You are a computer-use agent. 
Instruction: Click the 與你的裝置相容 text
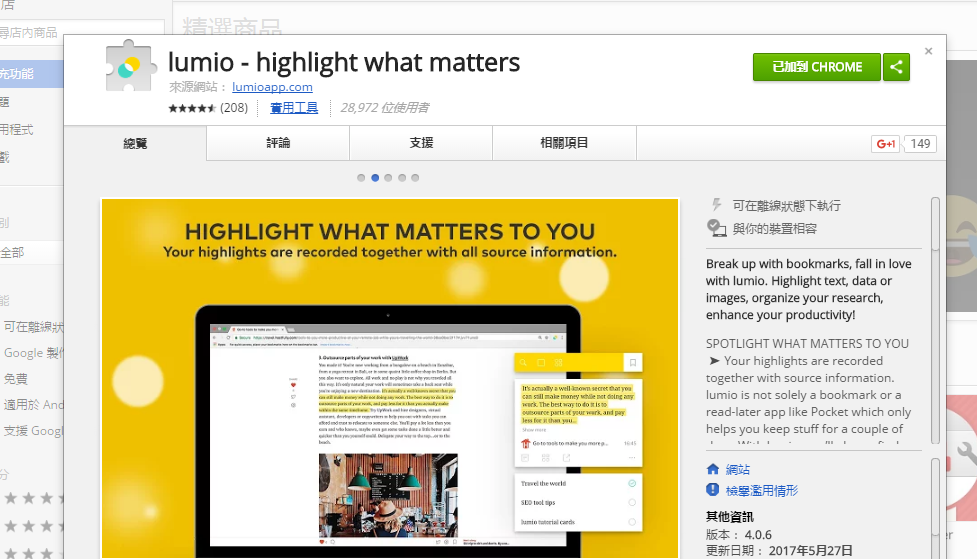pos(774,229)
